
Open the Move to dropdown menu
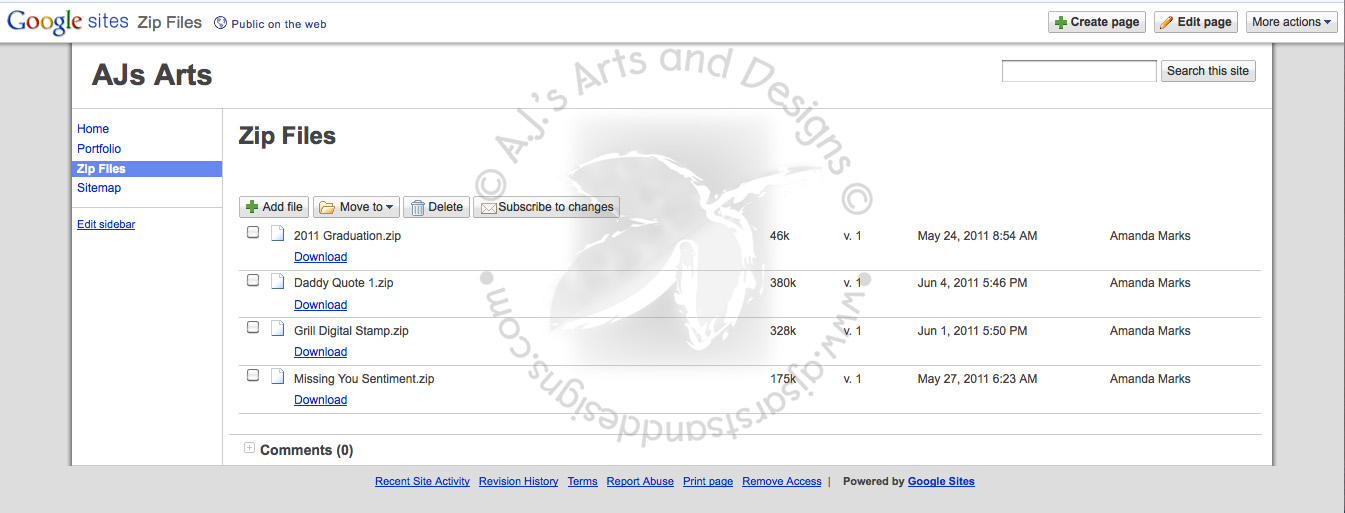[356, 207]
